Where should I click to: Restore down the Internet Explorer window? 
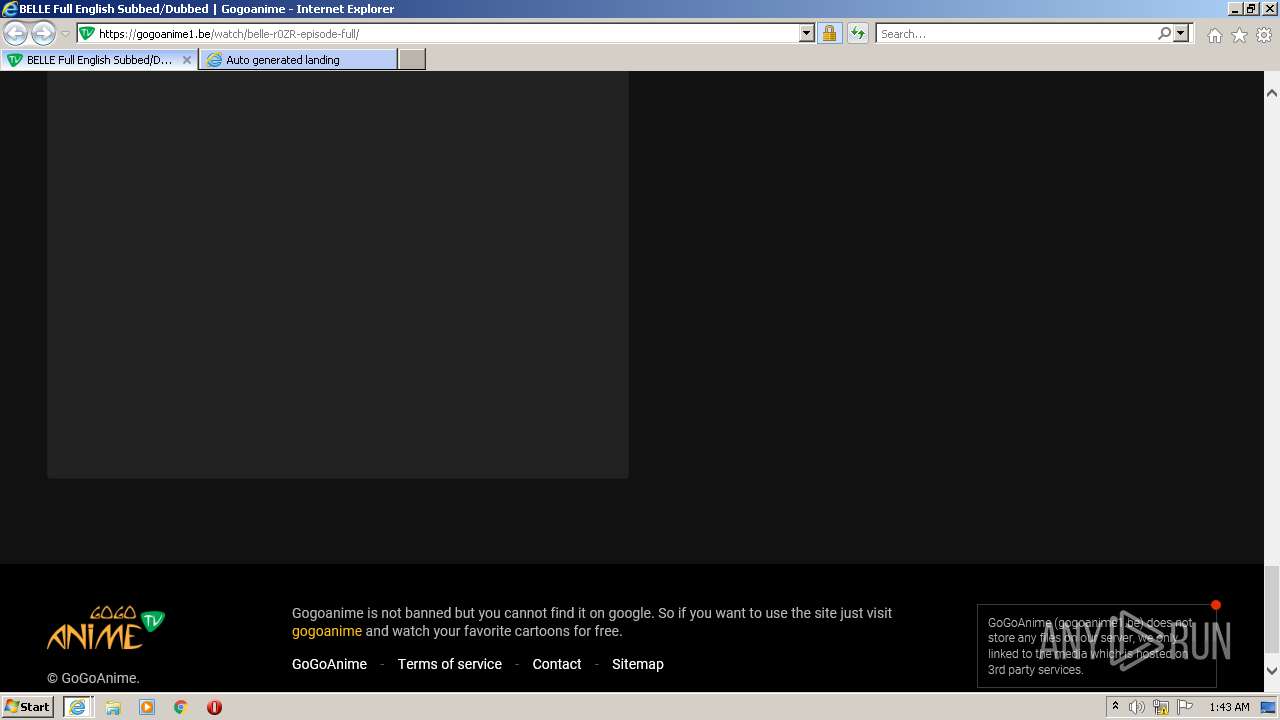[1251, 8]
